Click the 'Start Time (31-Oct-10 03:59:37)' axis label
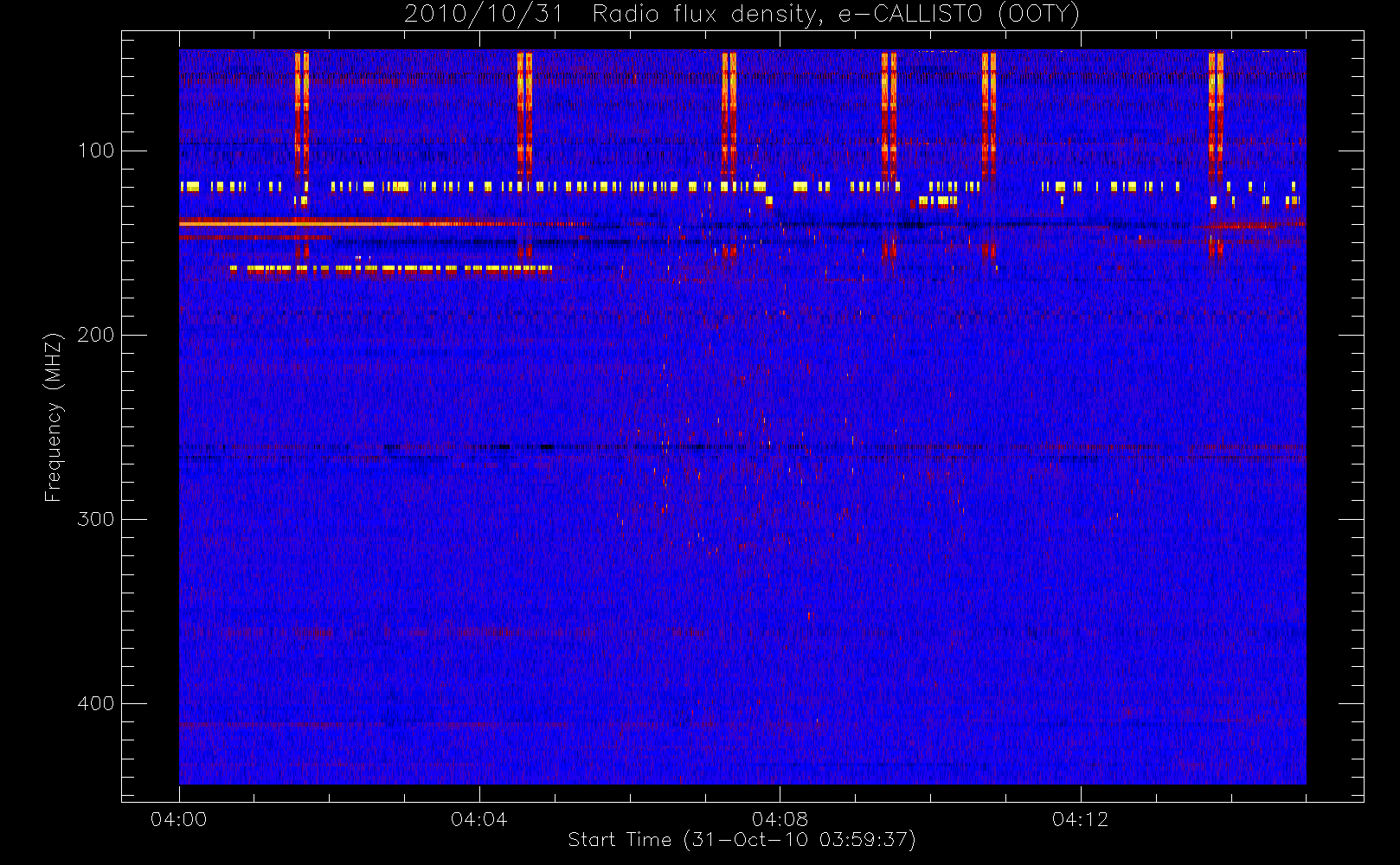 point(742,840)
